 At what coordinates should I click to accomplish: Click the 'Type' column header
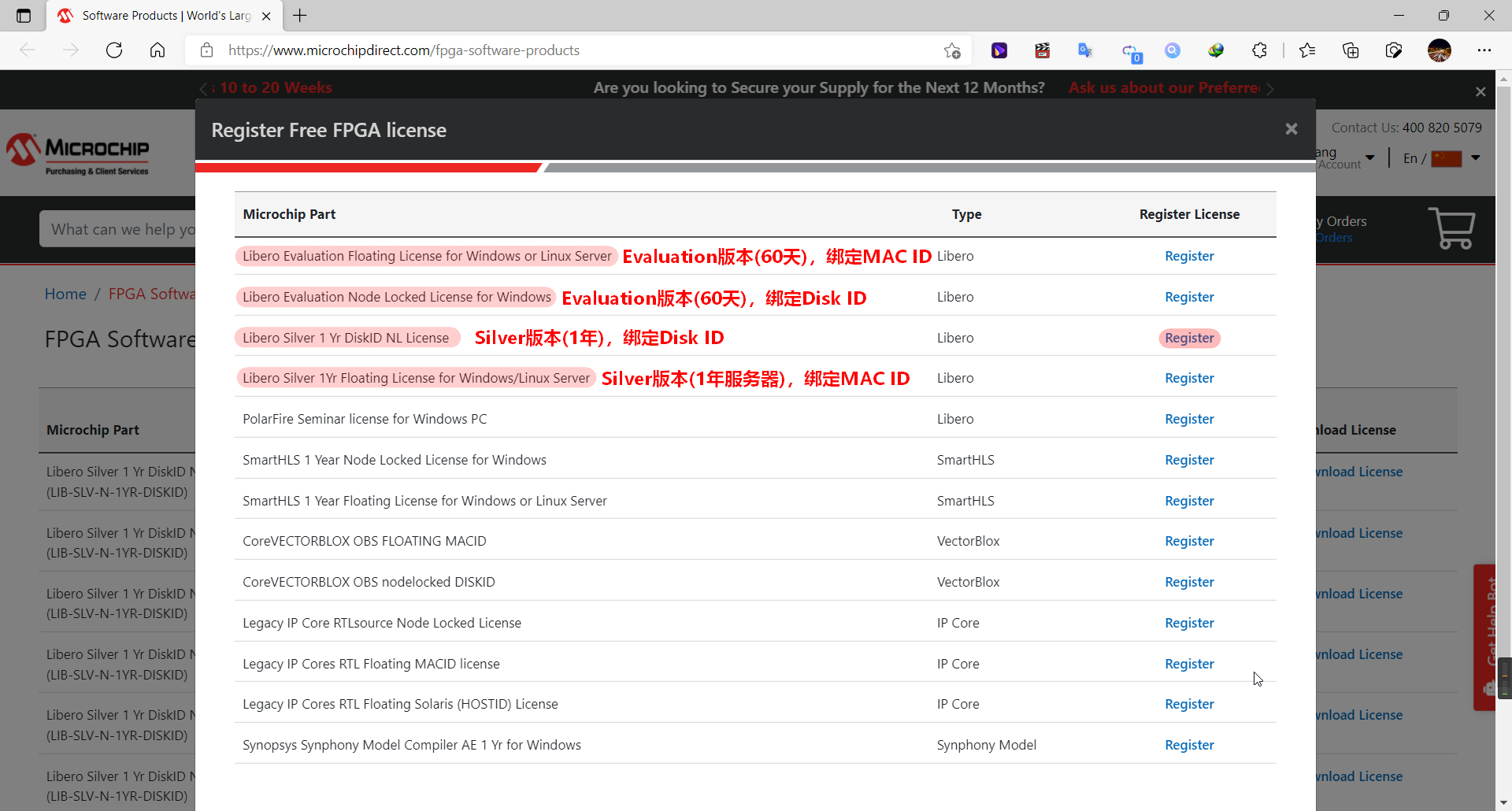click(966, 214)
